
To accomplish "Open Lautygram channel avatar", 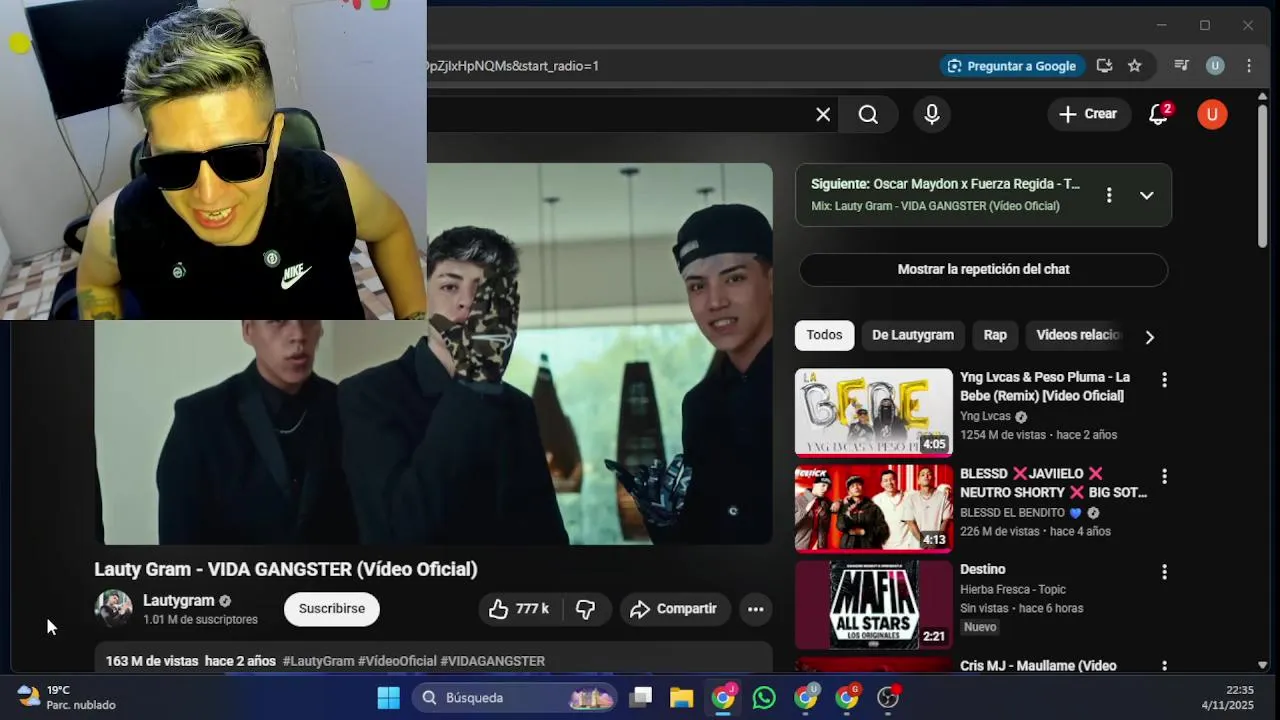I will (x=113, y=608).
